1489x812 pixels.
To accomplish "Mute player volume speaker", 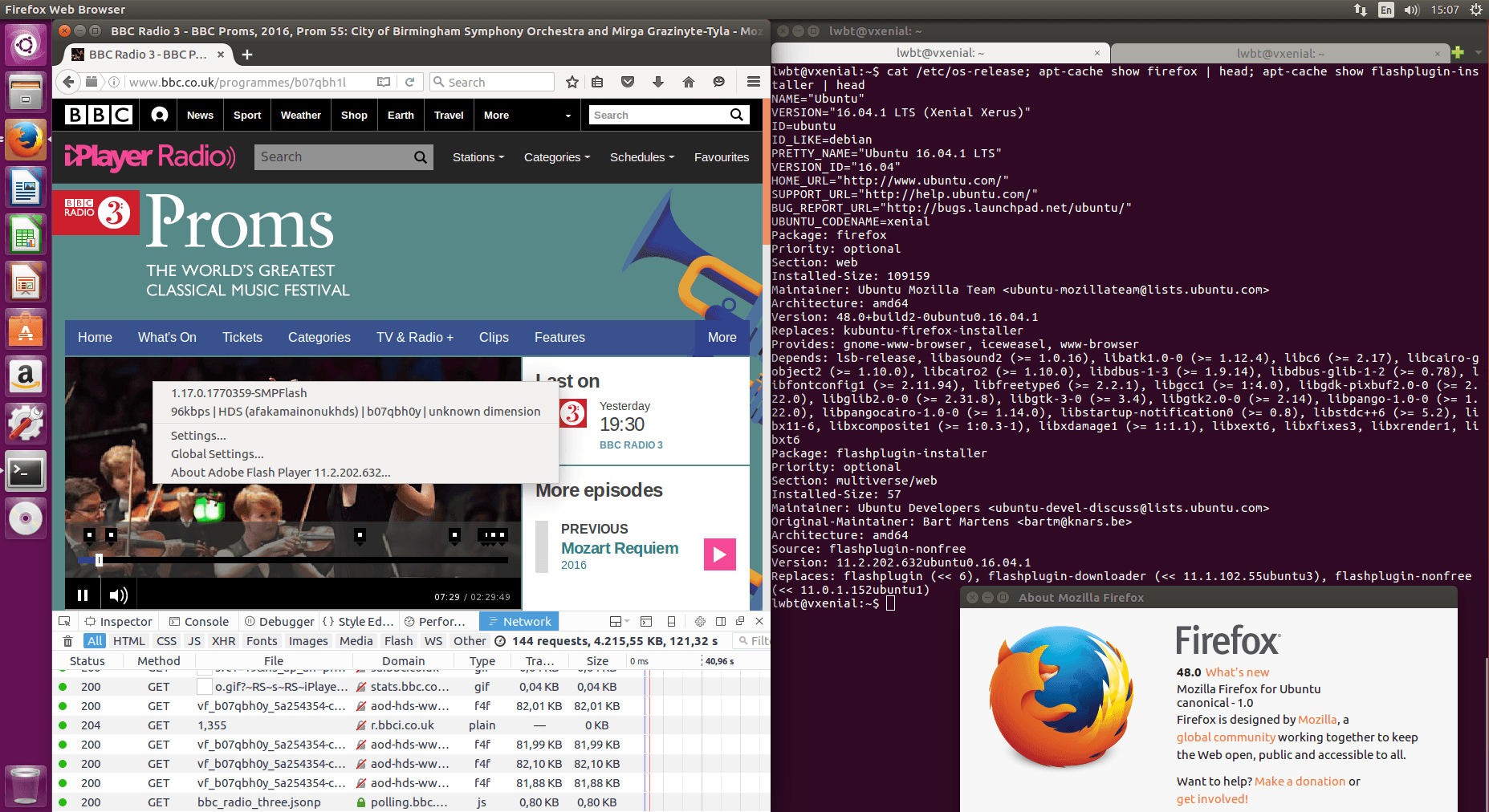I will (118, 595).
